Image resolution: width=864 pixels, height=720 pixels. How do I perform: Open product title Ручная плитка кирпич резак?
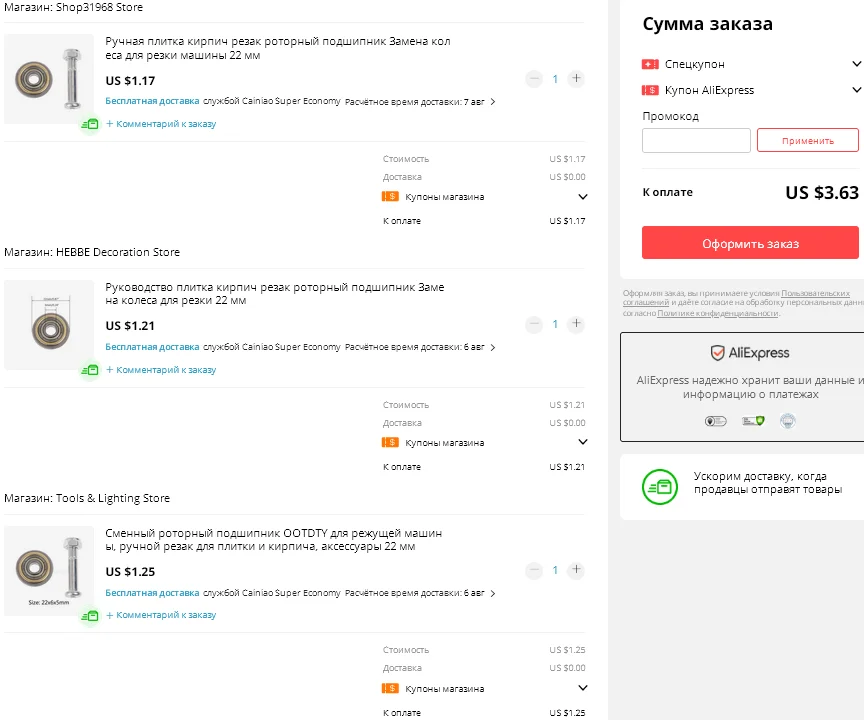coord(278,48)
